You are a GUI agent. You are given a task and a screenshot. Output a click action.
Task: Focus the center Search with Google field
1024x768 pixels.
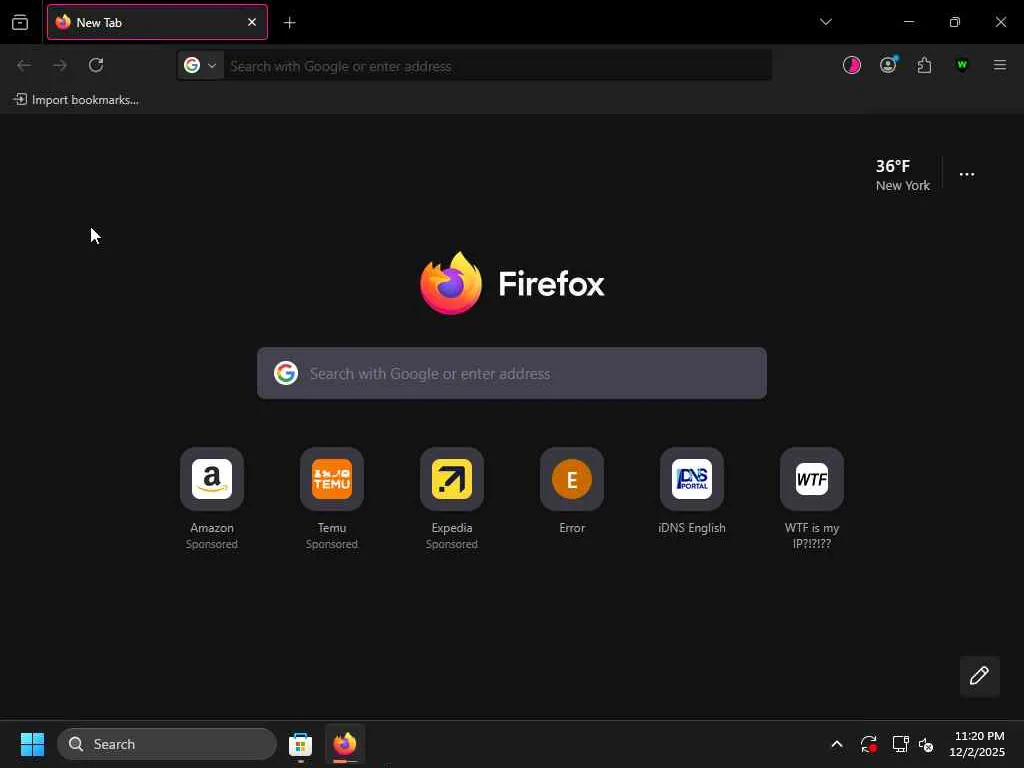click(511, 374)
